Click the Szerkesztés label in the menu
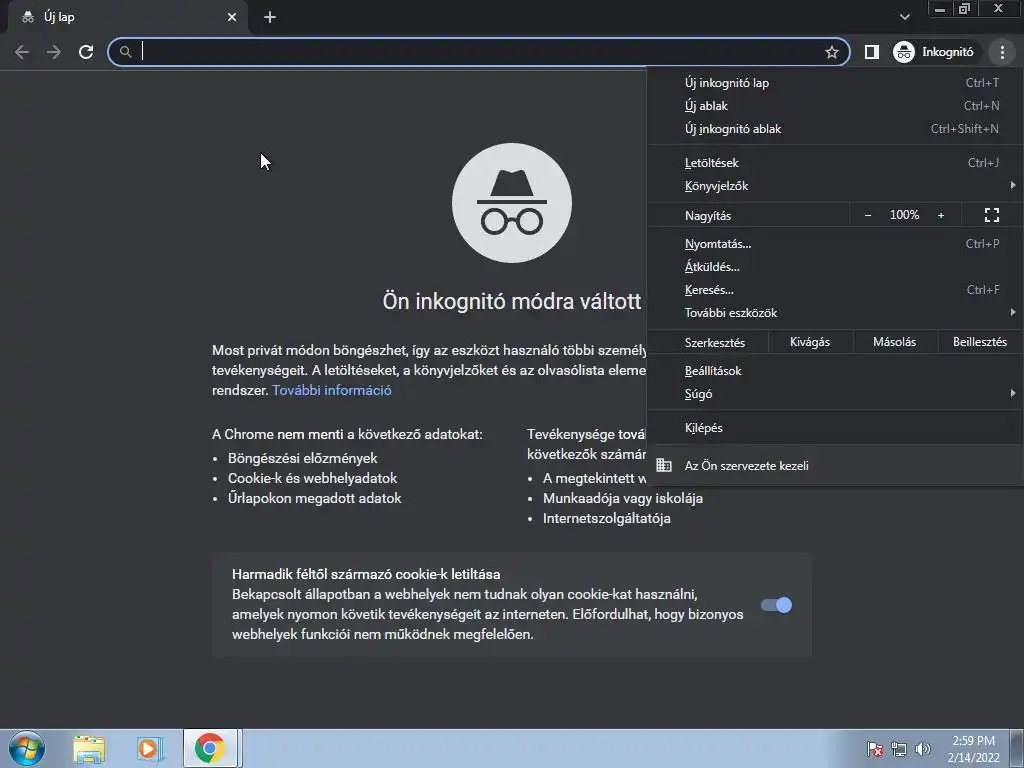This screenshot has height=768, width=1024. (714, 342)
